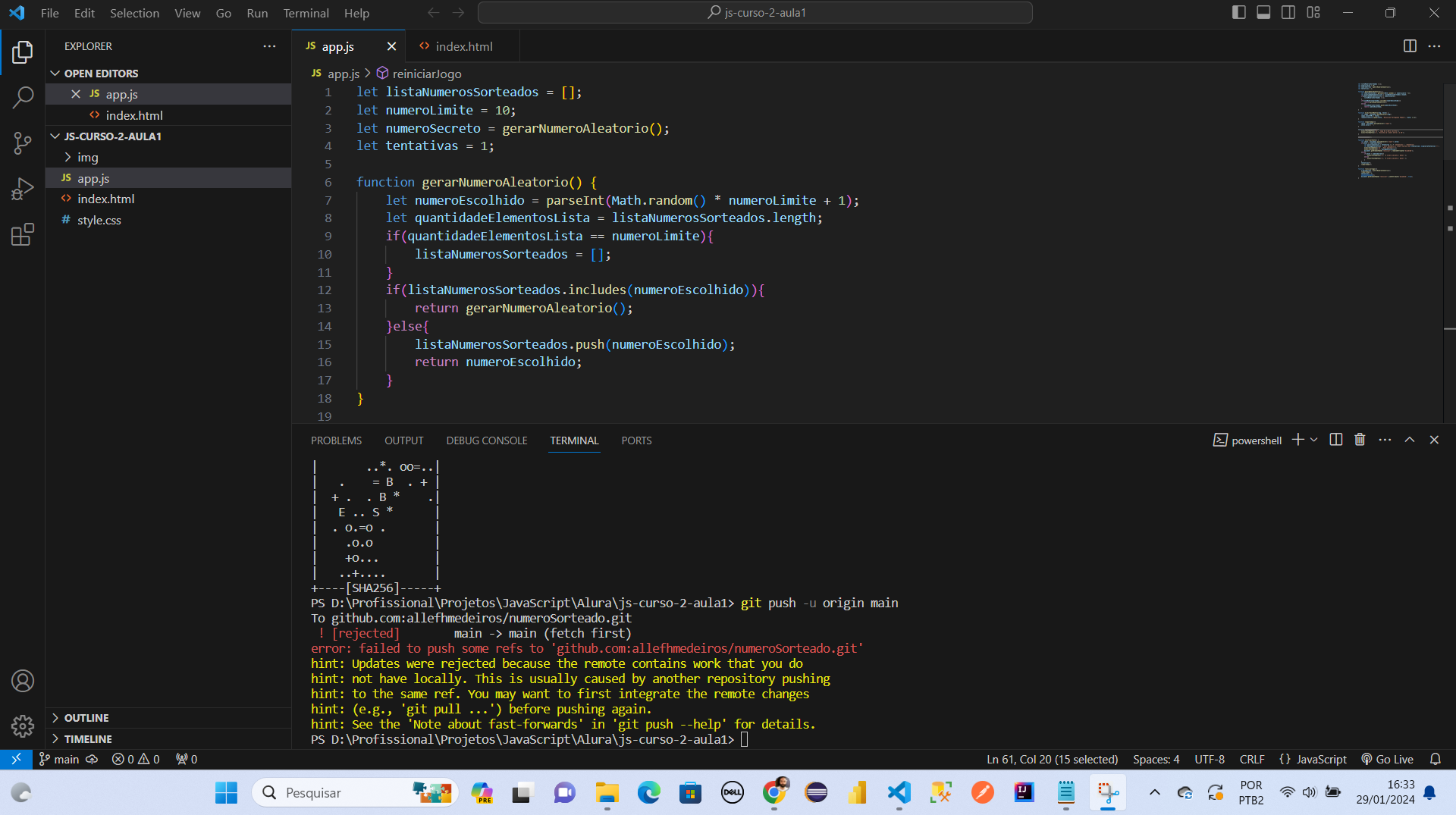This screenshot has width=1456, height=815.
Task: Click the powershell terminal label
Action: [x=1247, y=440]
